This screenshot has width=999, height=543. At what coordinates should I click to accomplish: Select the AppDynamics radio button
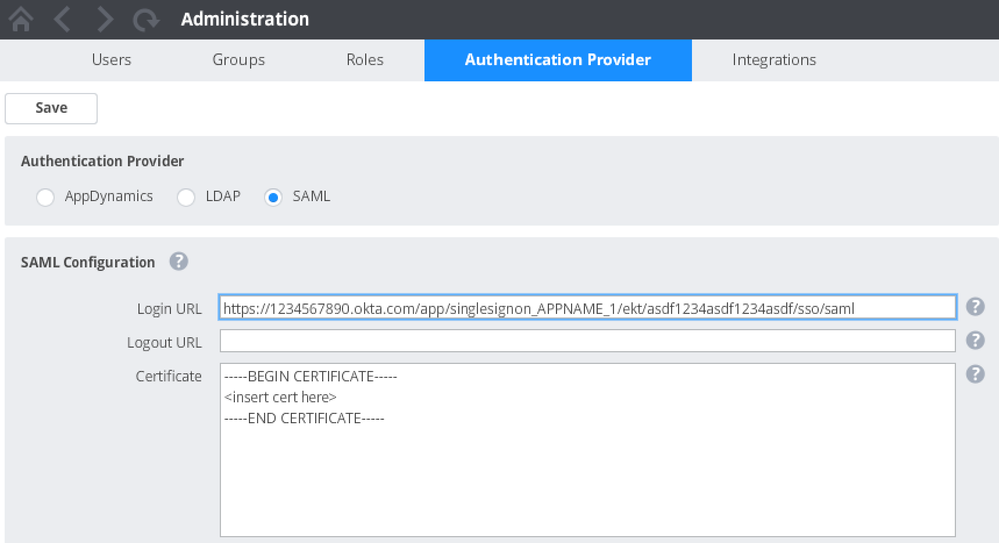tap(45, 198)
